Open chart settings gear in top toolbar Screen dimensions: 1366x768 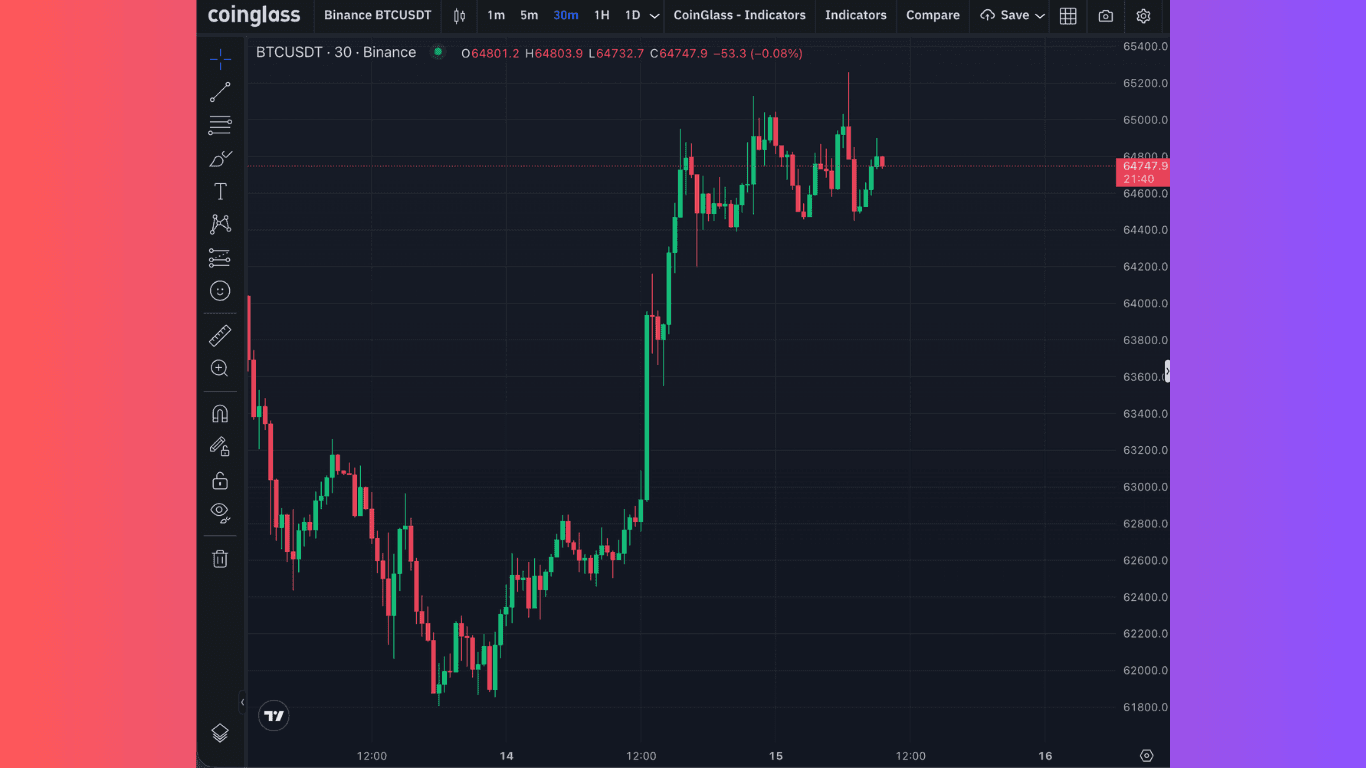pyautogui.click(x=1143, y=16)
